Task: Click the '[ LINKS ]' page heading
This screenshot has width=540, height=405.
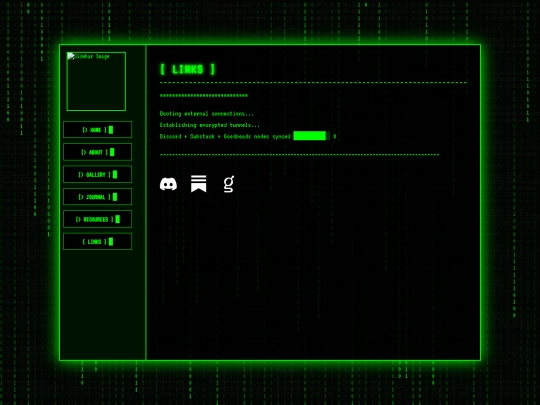Action: coord(188,70)
